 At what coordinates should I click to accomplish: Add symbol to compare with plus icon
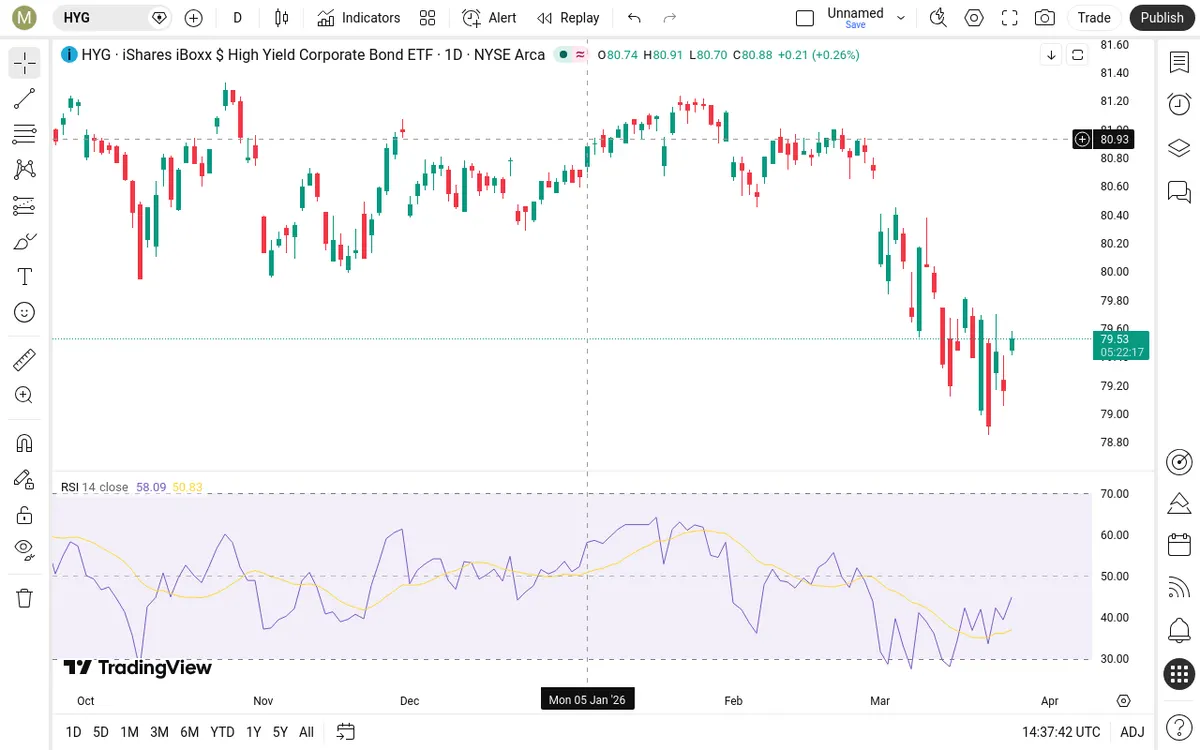(194, 17)
